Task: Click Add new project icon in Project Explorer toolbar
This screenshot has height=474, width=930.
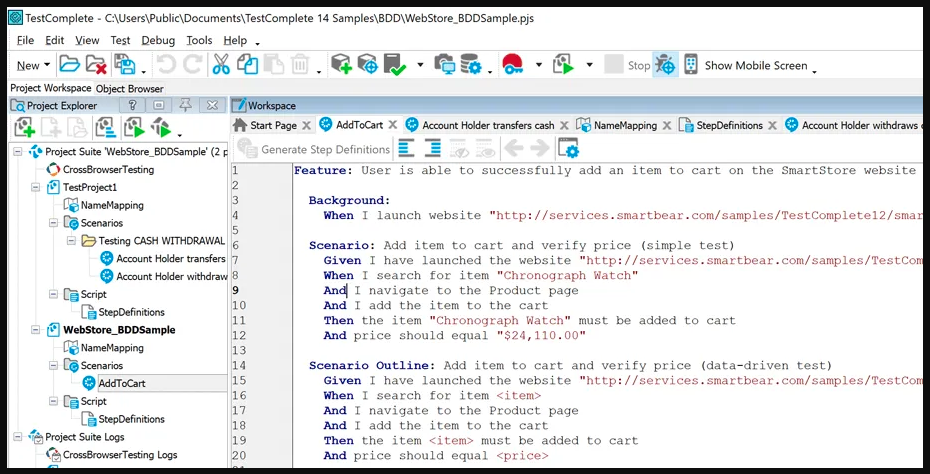Action: pyautogui.click(x=24, y=127)
